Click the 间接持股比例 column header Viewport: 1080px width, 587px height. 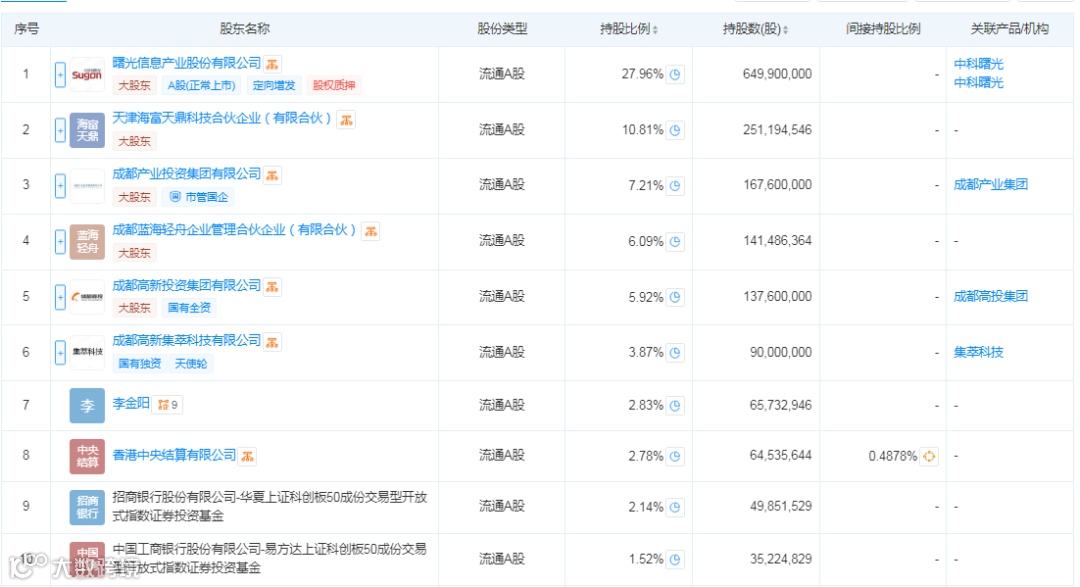coord(883,29)
